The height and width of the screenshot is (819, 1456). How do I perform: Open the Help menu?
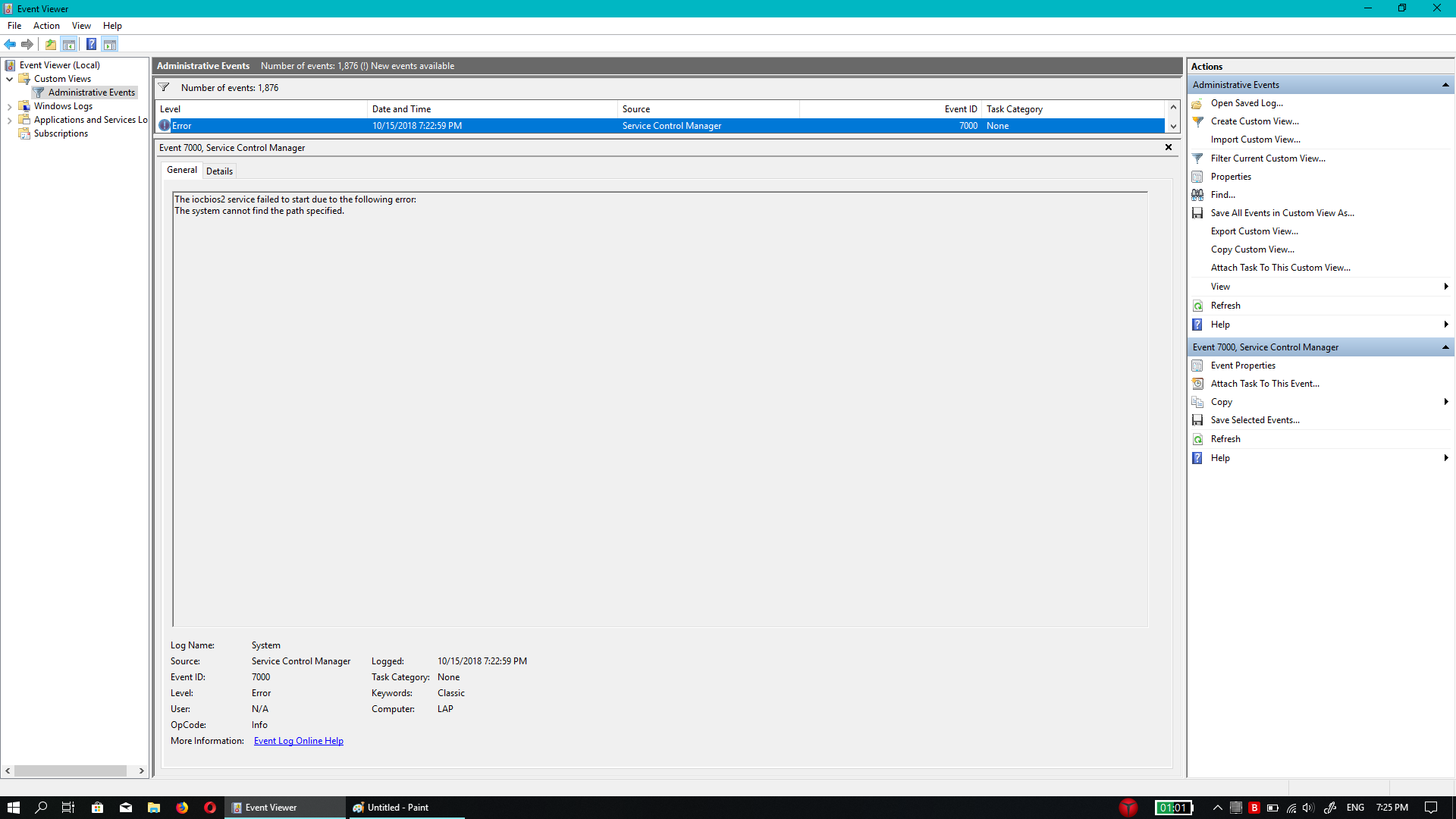pyautogui.click(x=112, y=26)
